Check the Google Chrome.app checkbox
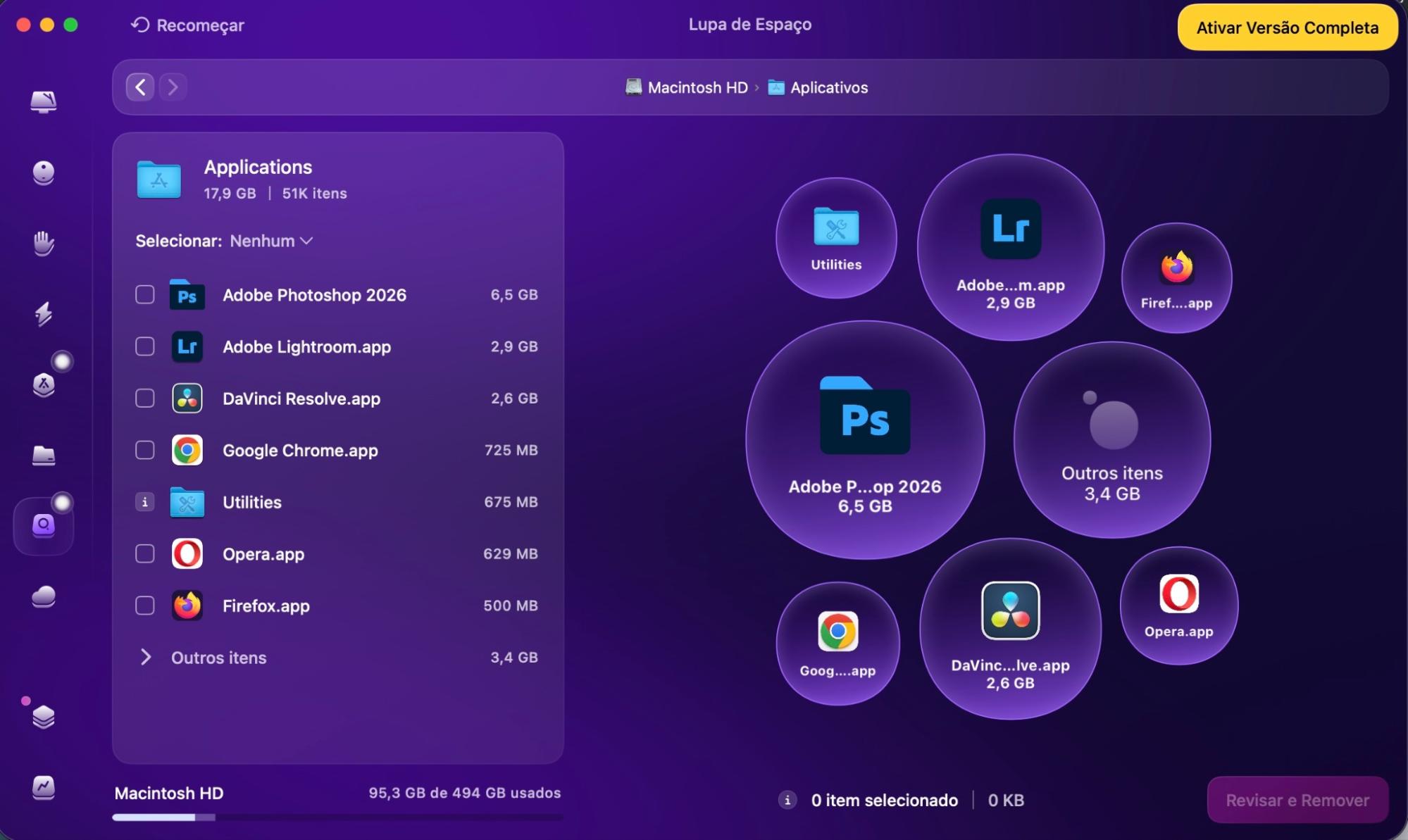 click(144, 450)
